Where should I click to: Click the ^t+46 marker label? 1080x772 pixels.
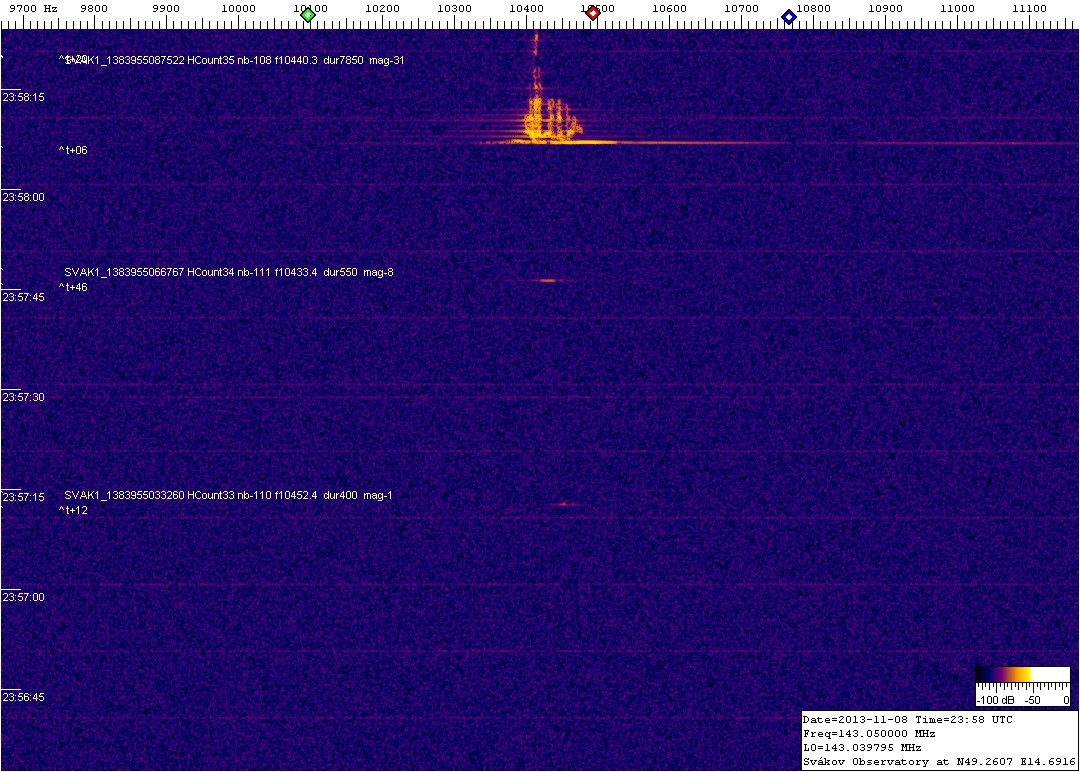tap(73, 287)
